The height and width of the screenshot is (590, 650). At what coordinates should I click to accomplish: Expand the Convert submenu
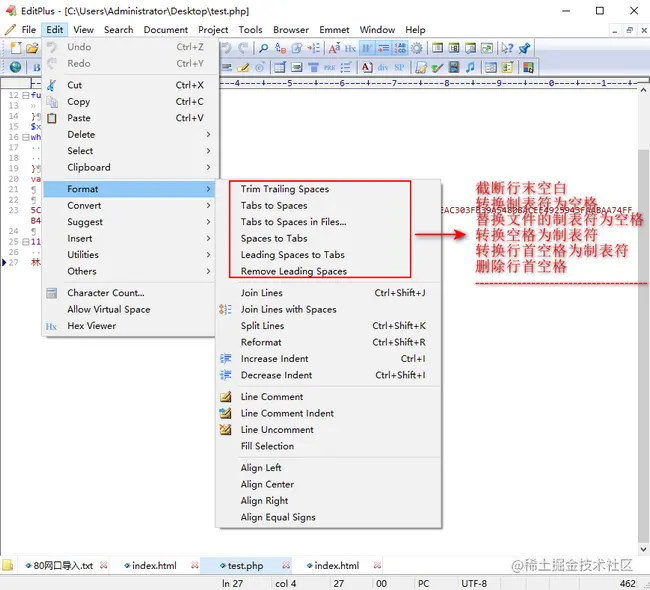click(129, 206)
